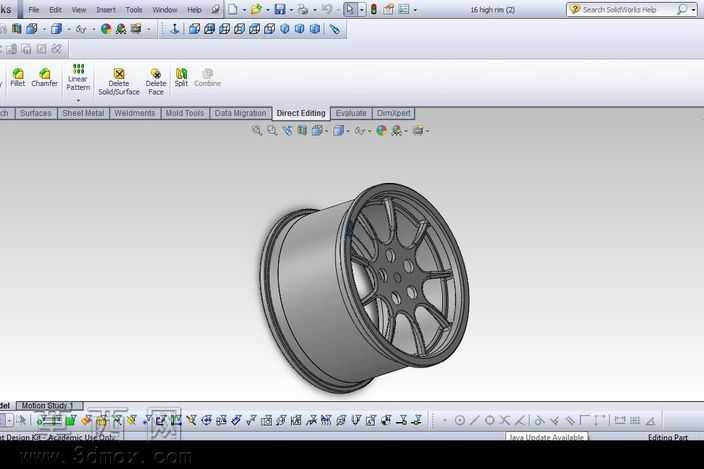Viewport: 704px width, 469px height.
Task: Switch to the Evaluate tab
Action: (351, 113)
